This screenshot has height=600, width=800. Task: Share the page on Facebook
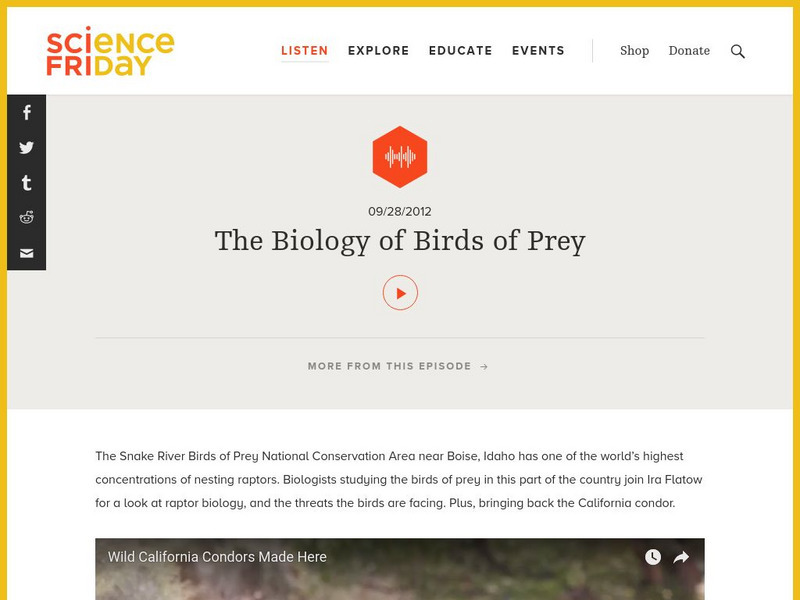(26, 113)
